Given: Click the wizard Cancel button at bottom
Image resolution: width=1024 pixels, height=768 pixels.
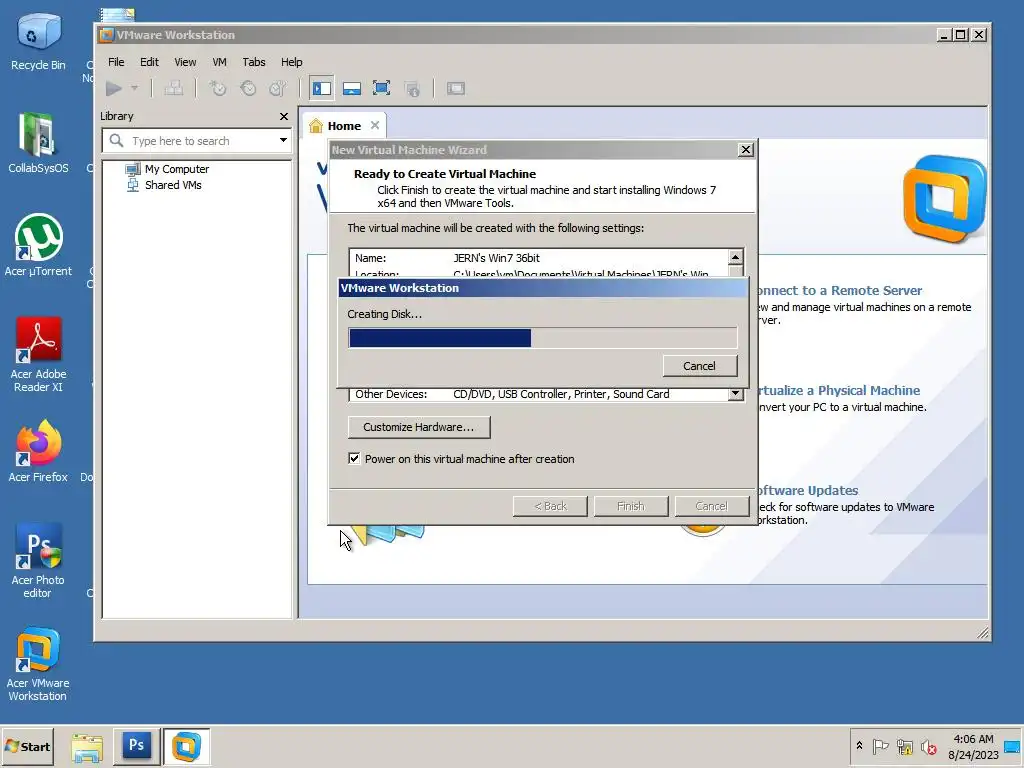Looking at the screenshot, I should (x=711, y=506).
